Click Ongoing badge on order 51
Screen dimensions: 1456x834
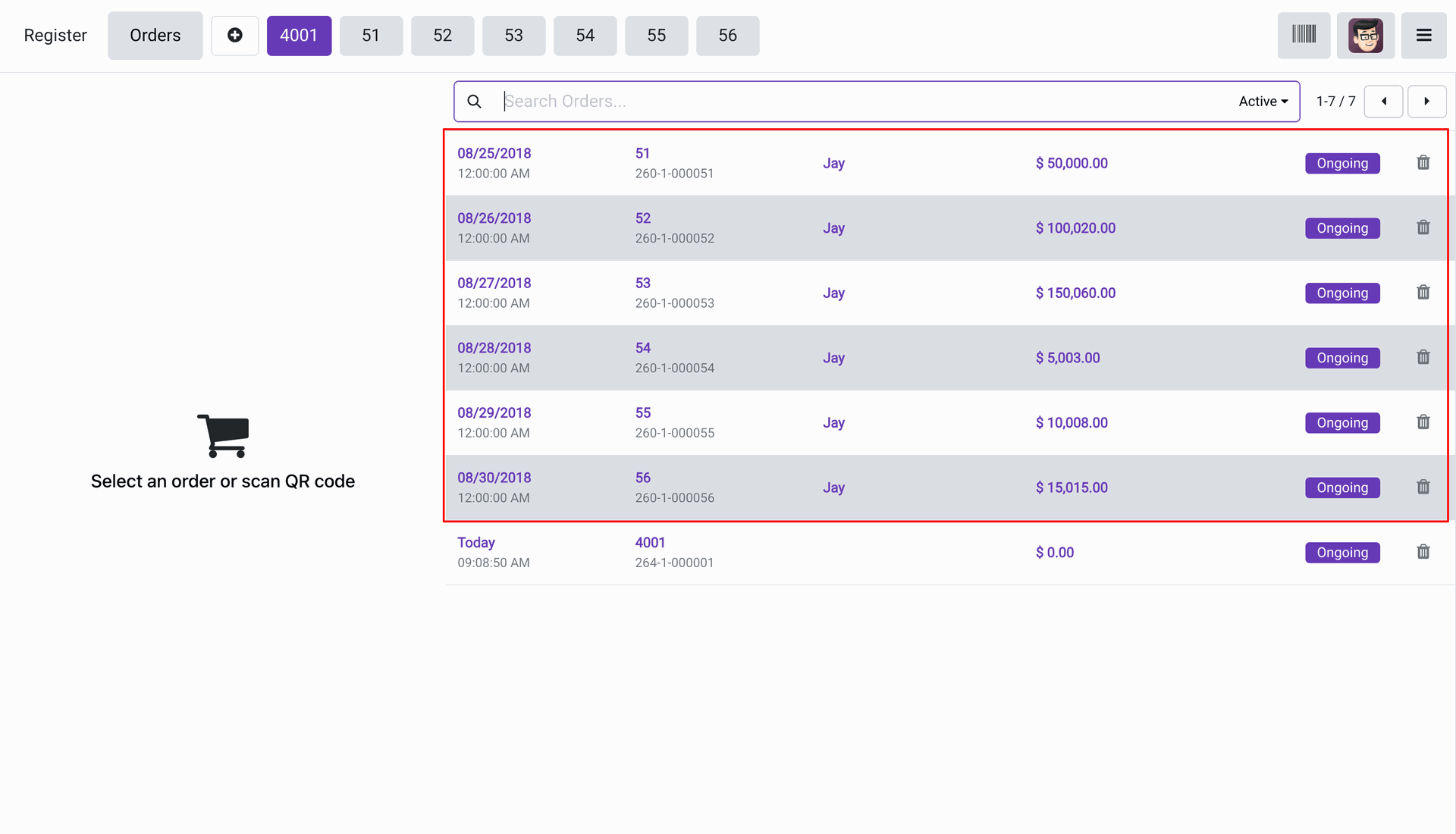1342,163
